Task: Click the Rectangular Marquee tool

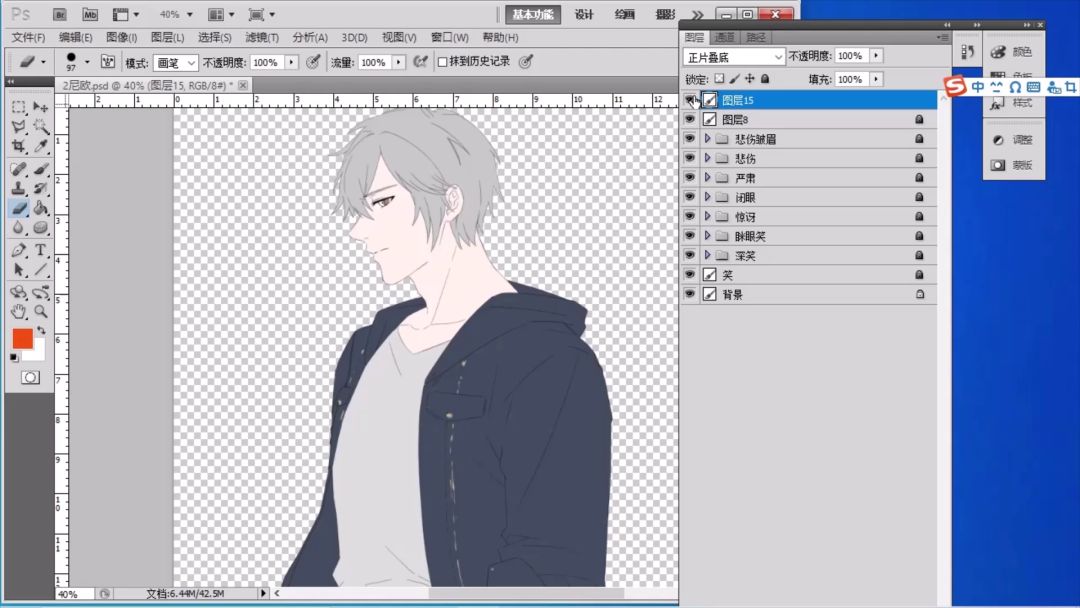Action: 18,107
